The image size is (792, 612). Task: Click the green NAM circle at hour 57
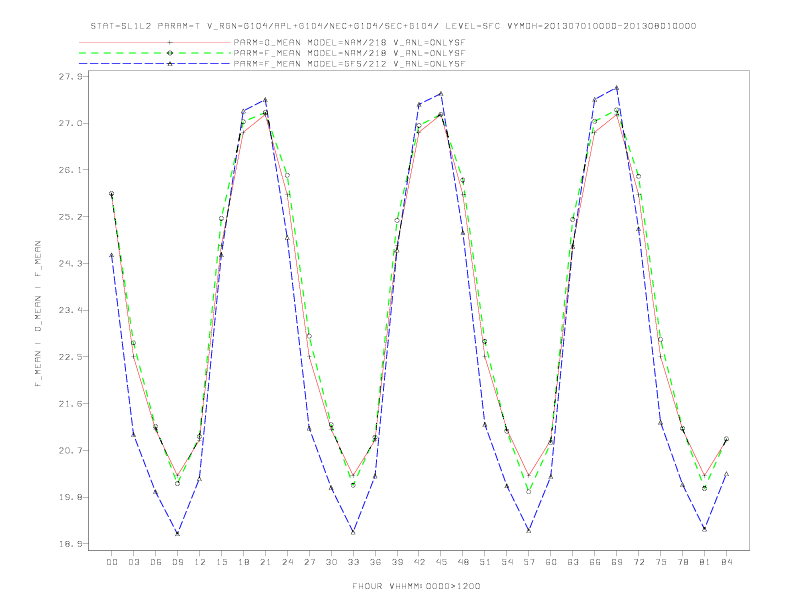(529, 491)
